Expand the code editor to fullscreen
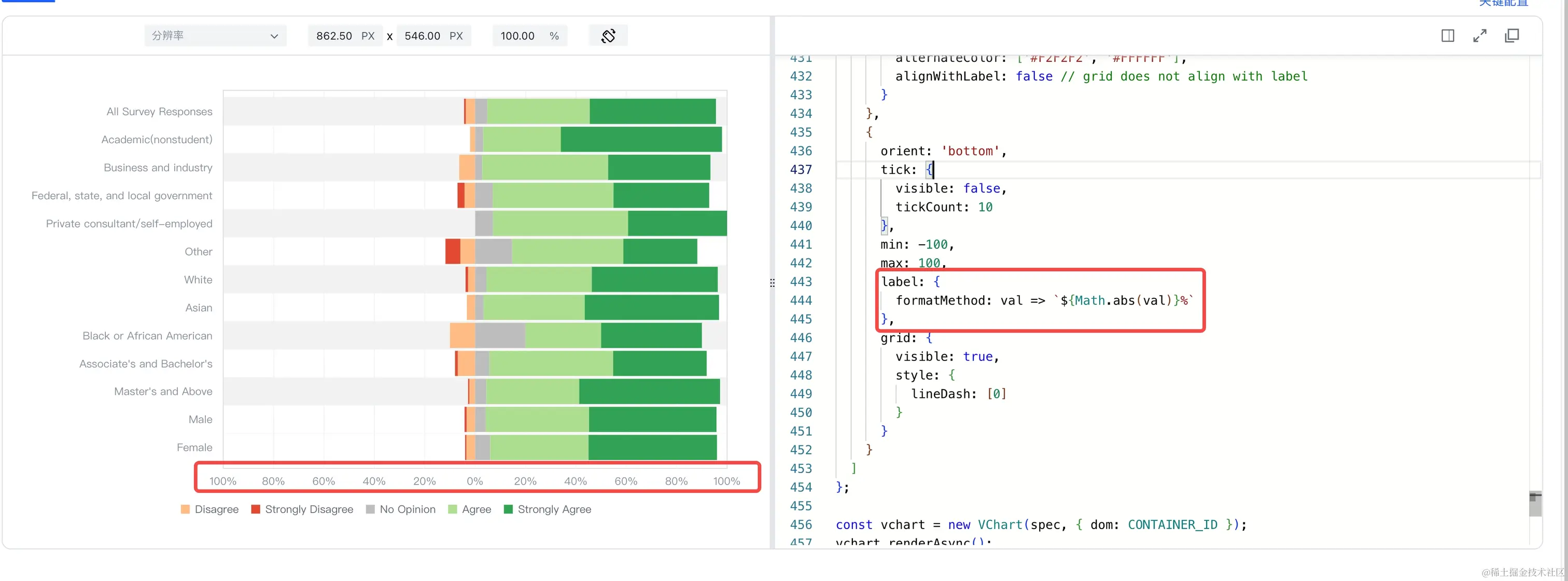Viewport: 1568px width, 581px height. click(x=1480, y=36)
